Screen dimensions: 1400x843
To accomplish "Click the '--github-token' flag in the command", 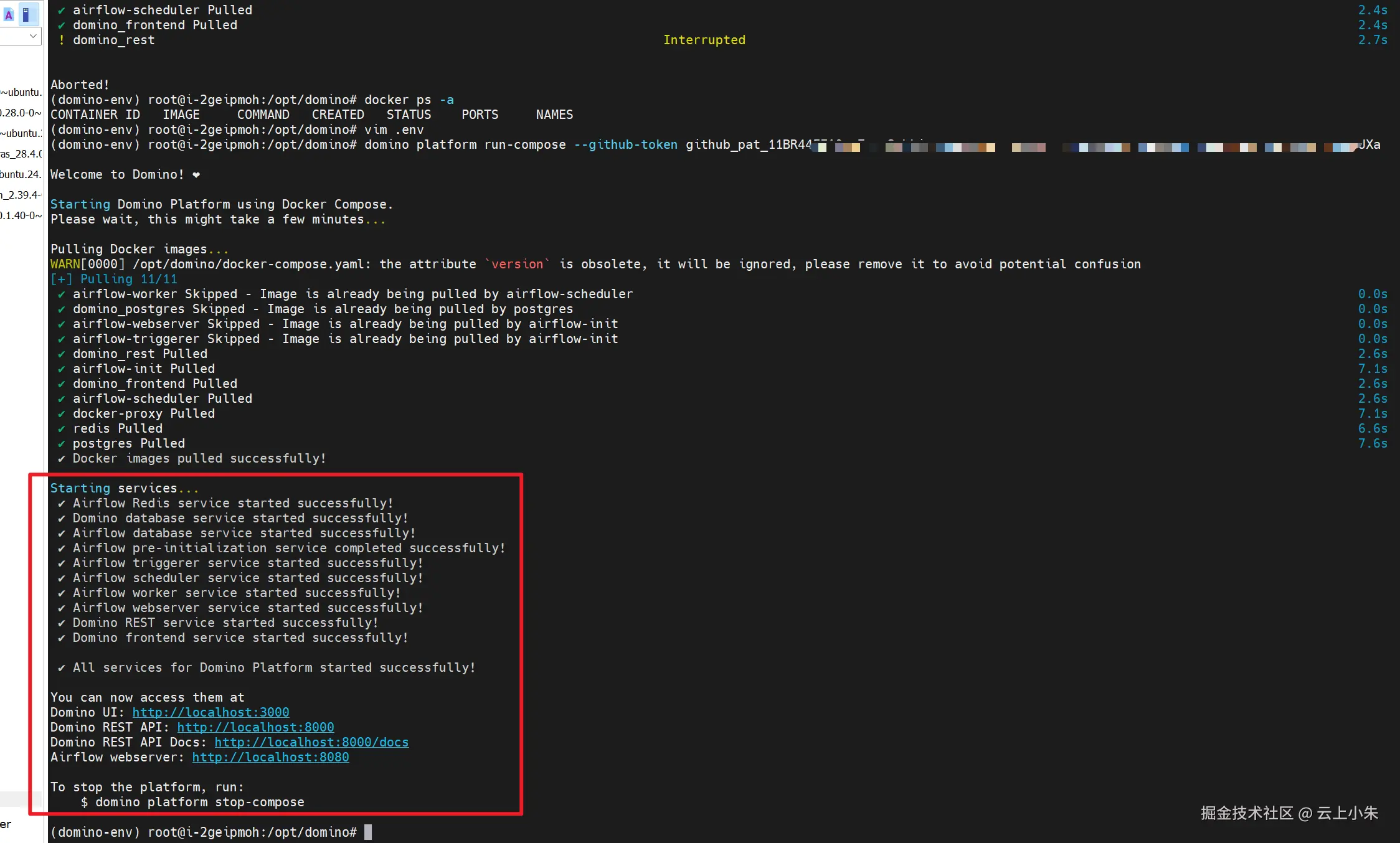I will (625, 144).
